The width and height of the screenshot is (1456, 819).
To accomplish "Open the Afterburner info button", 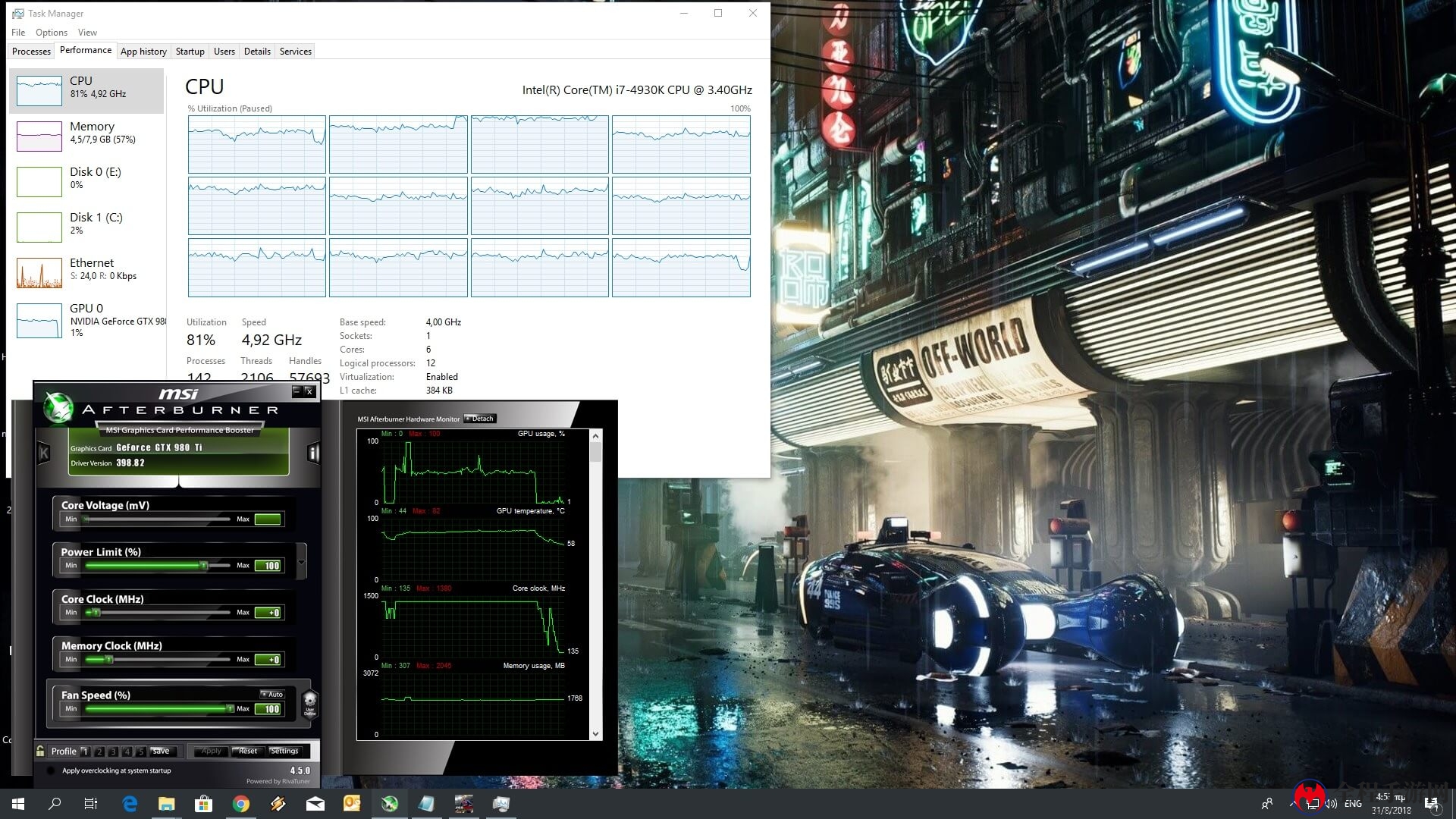I will click(x=313, y=453).
